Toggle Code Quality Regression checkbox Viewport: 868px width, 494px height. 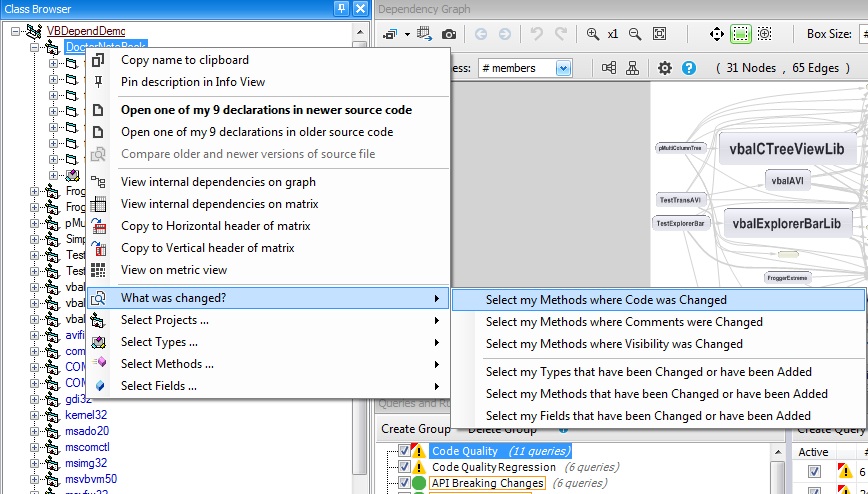point(404,467)
